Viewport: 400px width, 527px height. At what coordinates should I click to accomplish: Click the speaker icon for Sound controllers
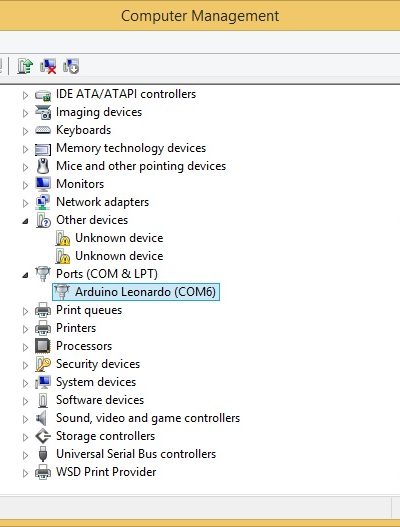pyautogui.click(x=42, y=418)
